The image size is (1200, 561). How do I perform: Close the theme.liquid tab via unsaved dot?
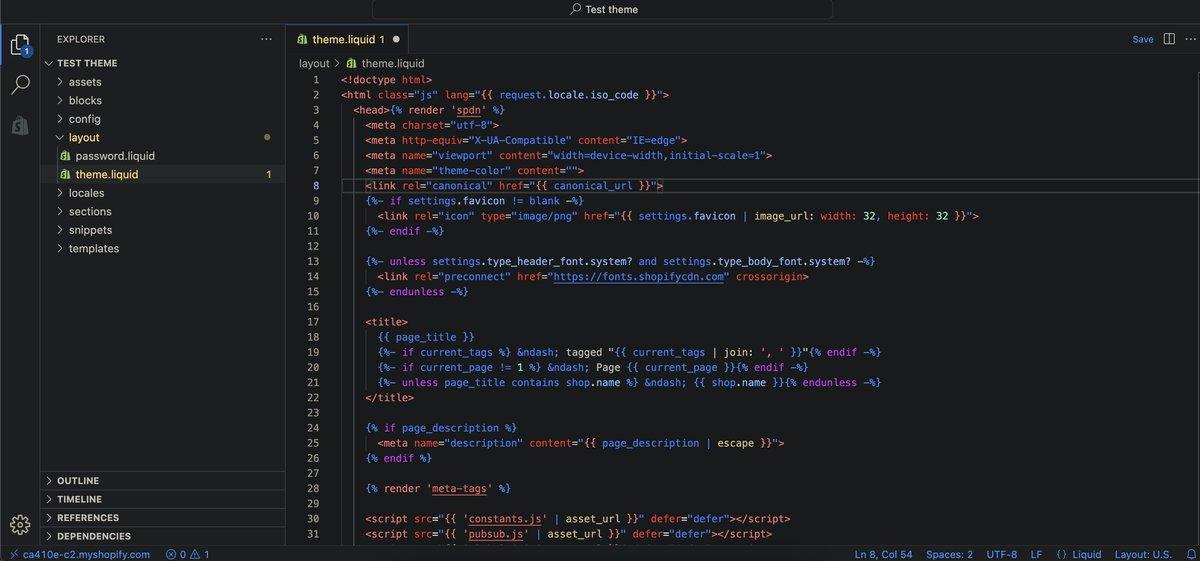(x=396, y=39)
